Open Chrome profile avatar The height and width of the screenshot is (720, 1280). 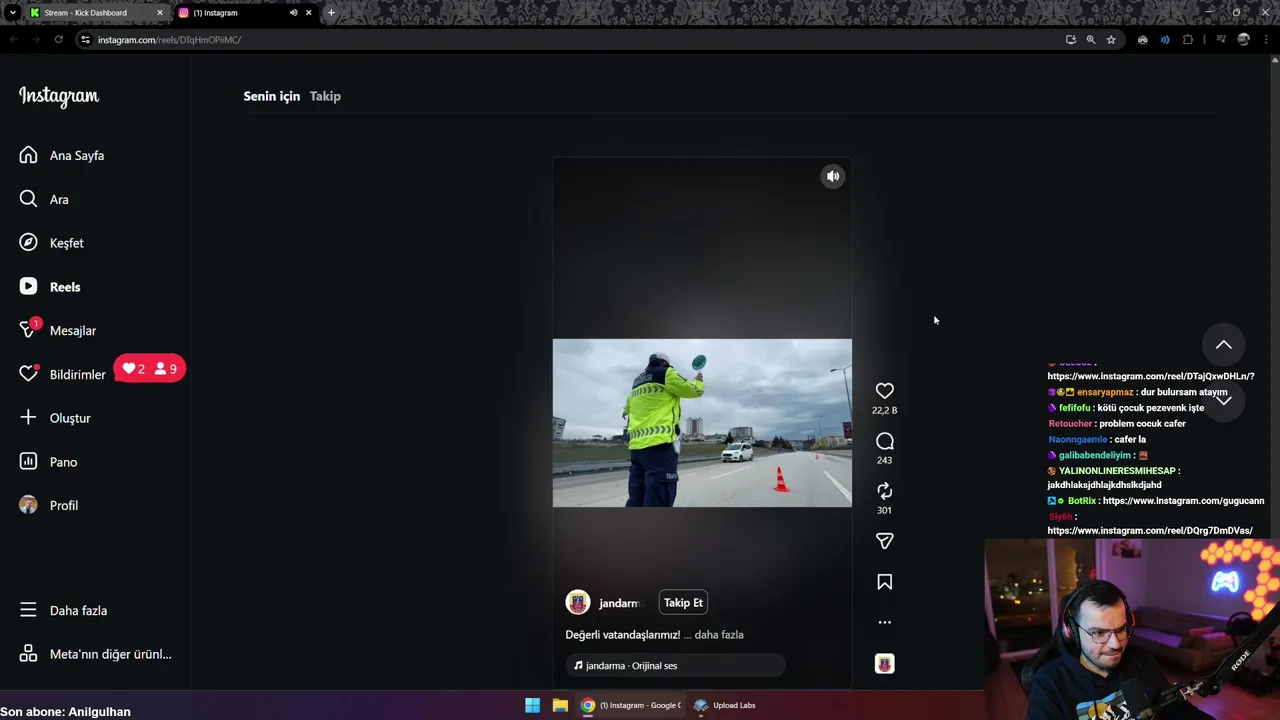1244,40
